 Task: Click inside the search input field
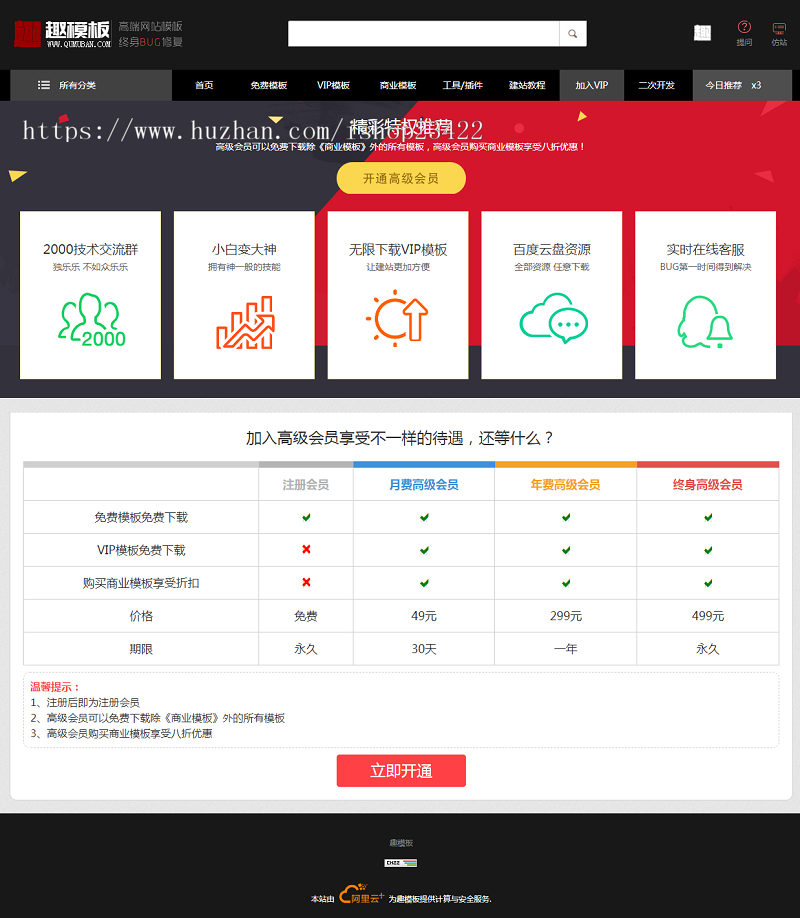tap(420, 33)
